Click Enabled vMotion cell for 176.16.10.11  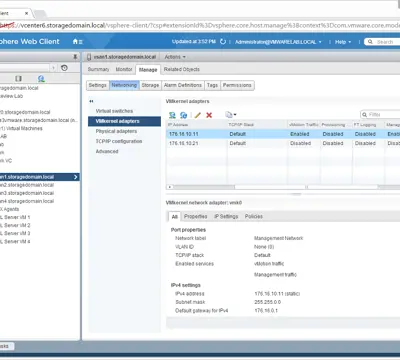pyautogui.click(x=300, y=134)
